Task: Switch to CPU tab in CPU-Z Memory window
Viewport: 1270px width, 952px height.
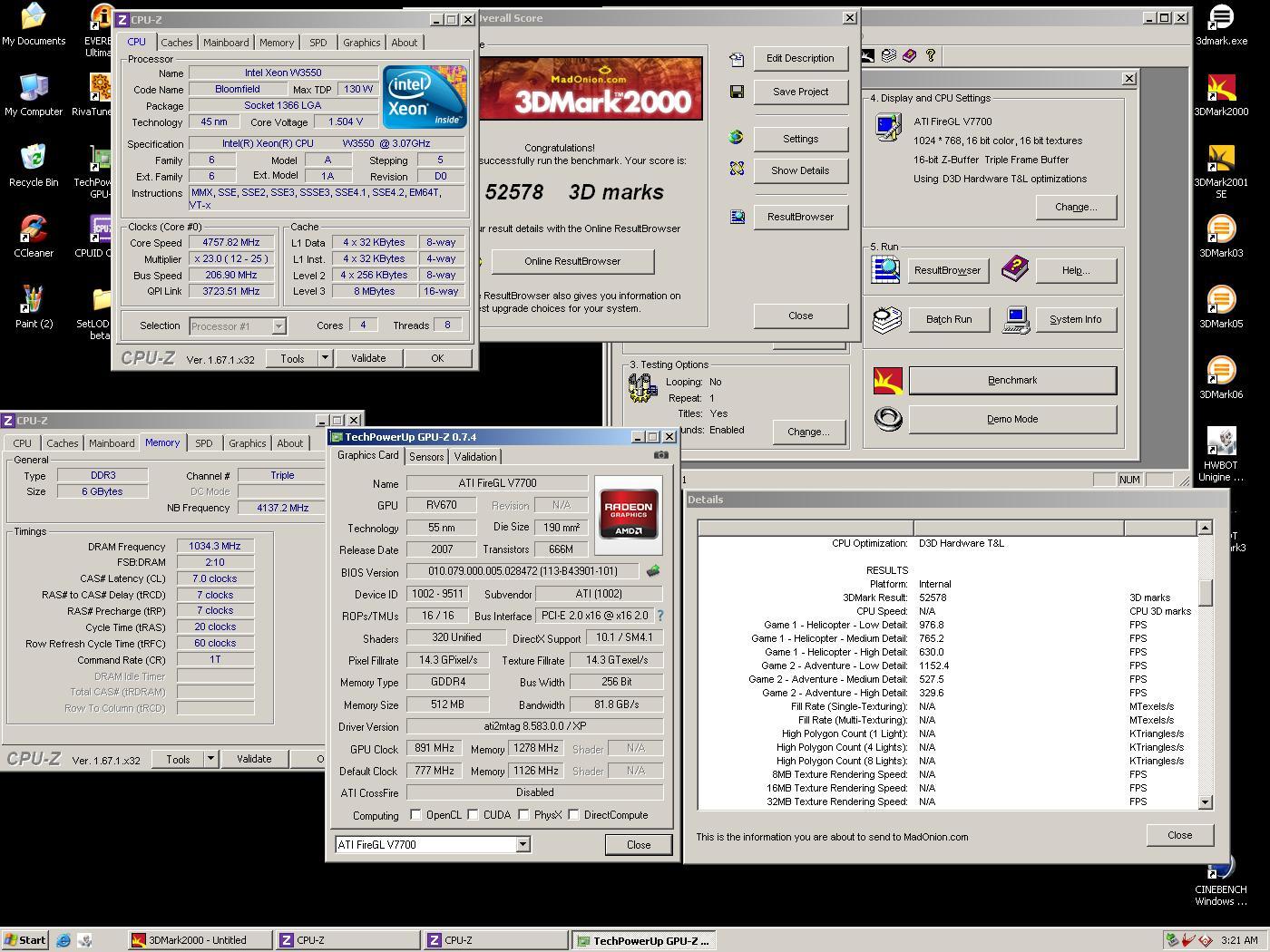Action: click(x=22, y=443)
